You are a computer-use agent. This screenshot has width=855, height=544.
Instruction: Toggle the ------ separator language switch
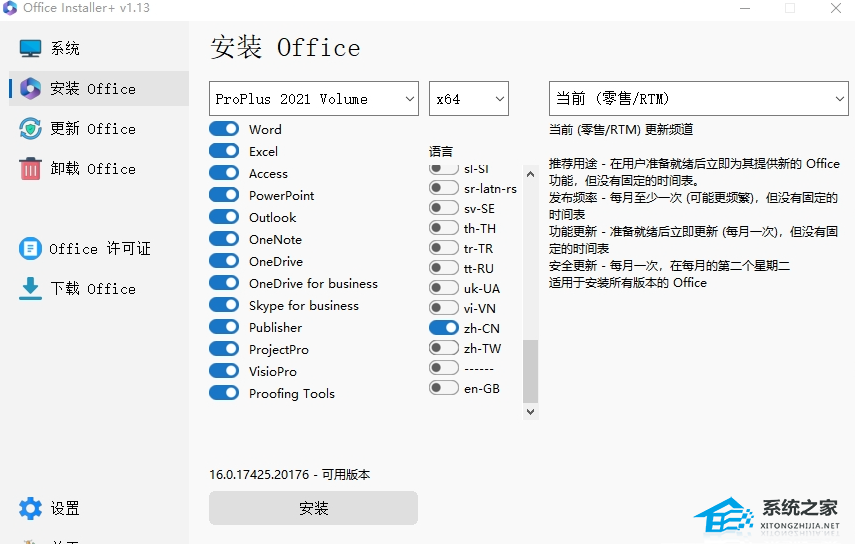(443, 368)
